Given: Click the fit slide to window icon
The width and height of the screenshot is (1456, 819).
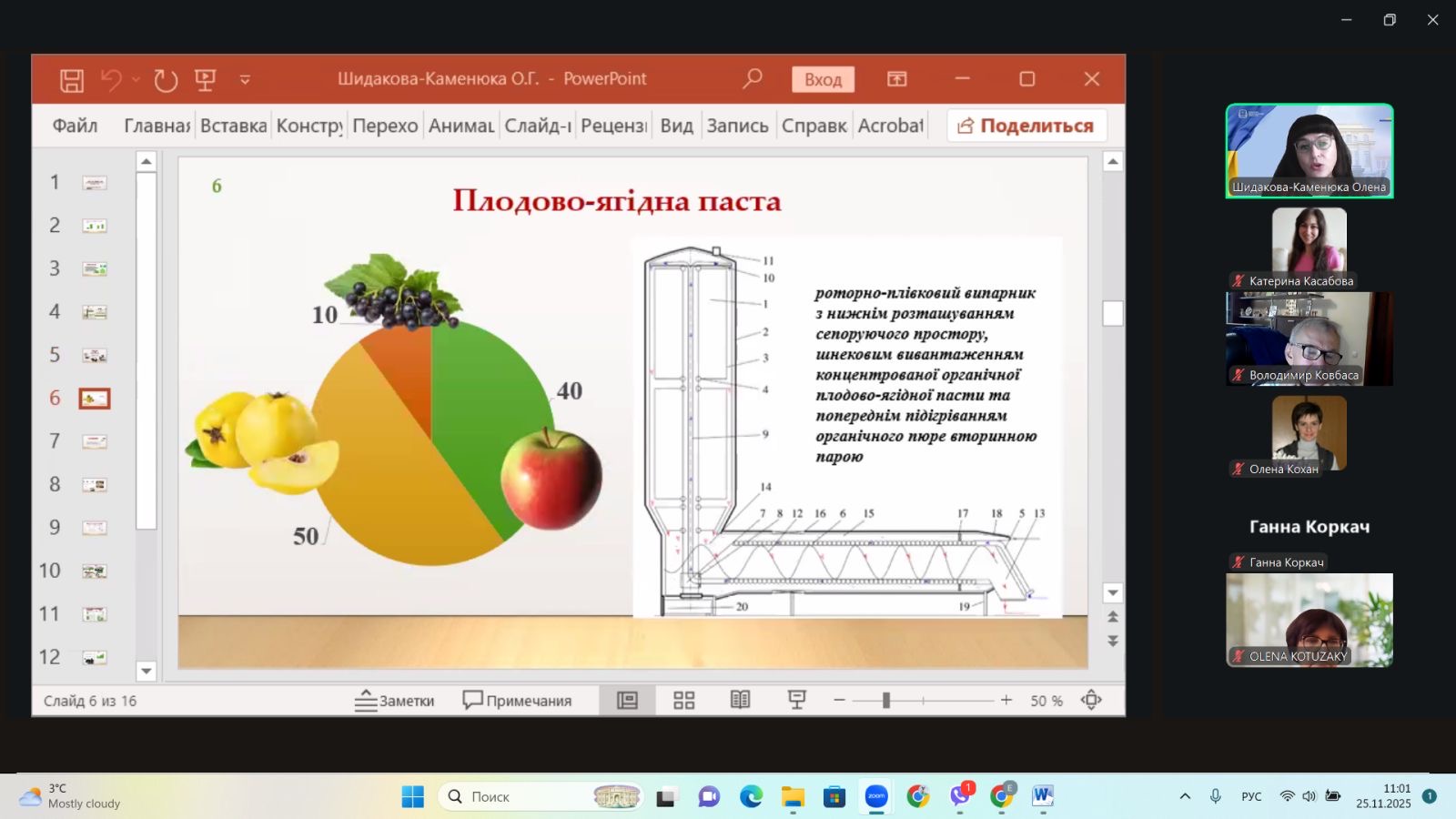Looking at the screenshot, I should coord(1091,700).
